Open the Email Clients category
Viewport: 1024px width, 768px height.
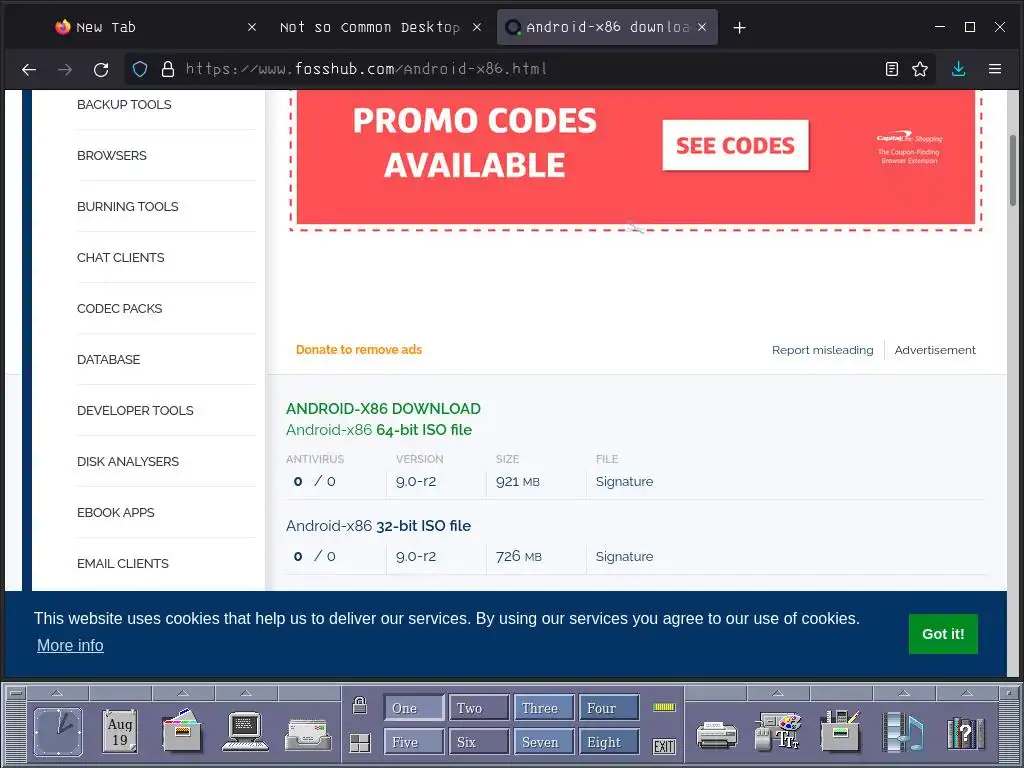coord(123,563)
